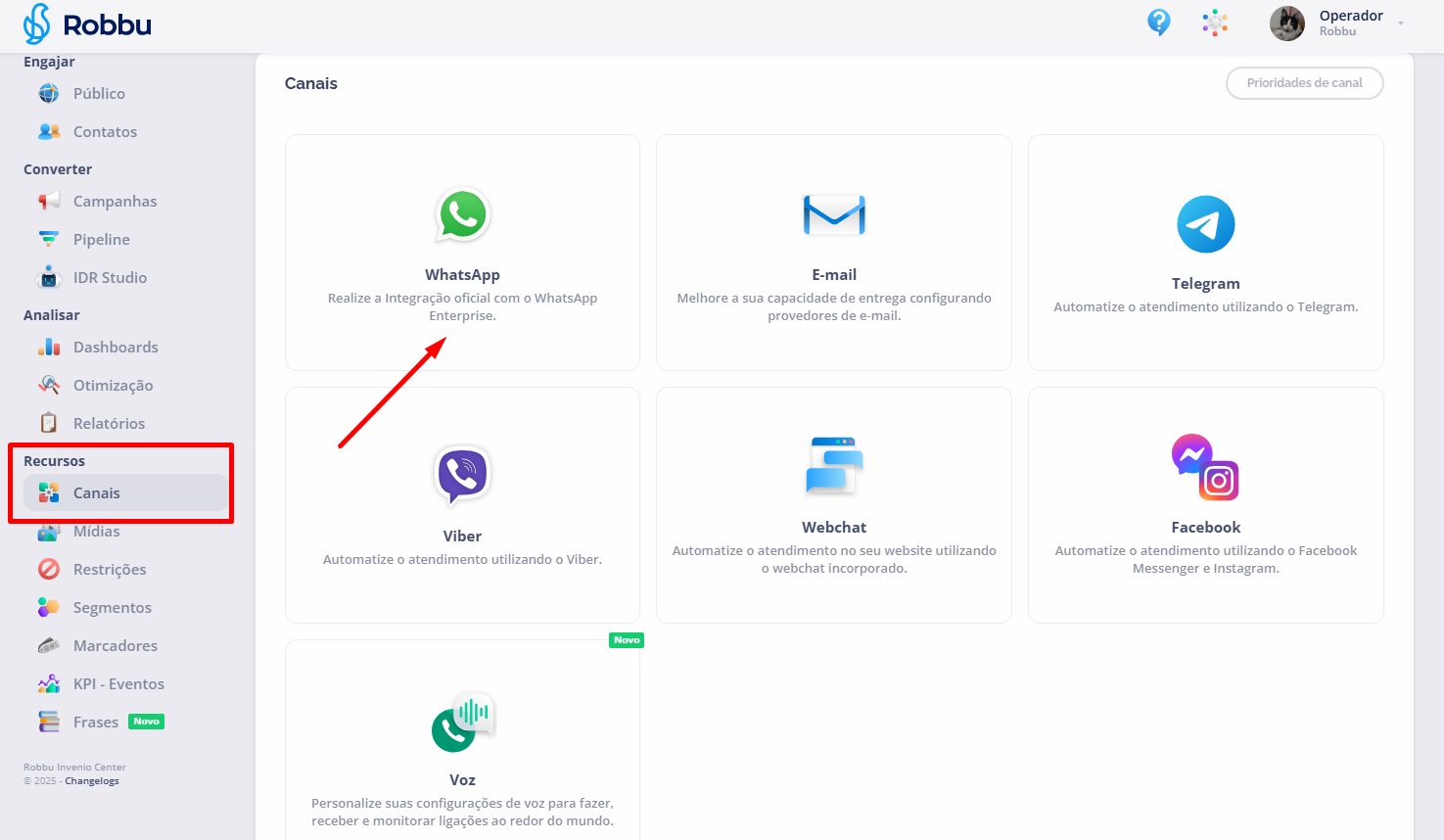Image resolution: width=1444 pixels, height=840 pixels.
Task: Expand the Operador user dropdown arrow
Action: [1401, 23]
